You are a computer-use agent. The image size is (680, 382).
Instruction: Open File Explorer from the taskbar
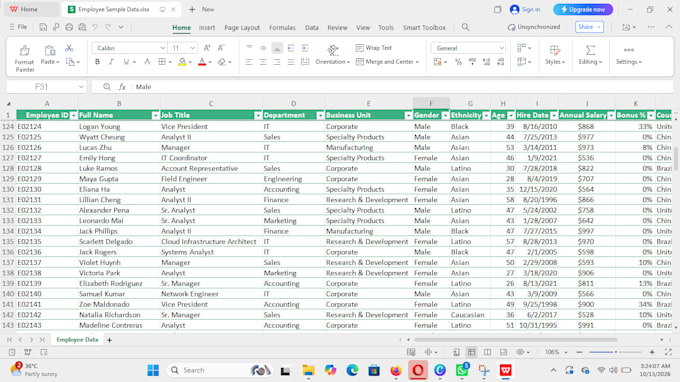(308, 370)
